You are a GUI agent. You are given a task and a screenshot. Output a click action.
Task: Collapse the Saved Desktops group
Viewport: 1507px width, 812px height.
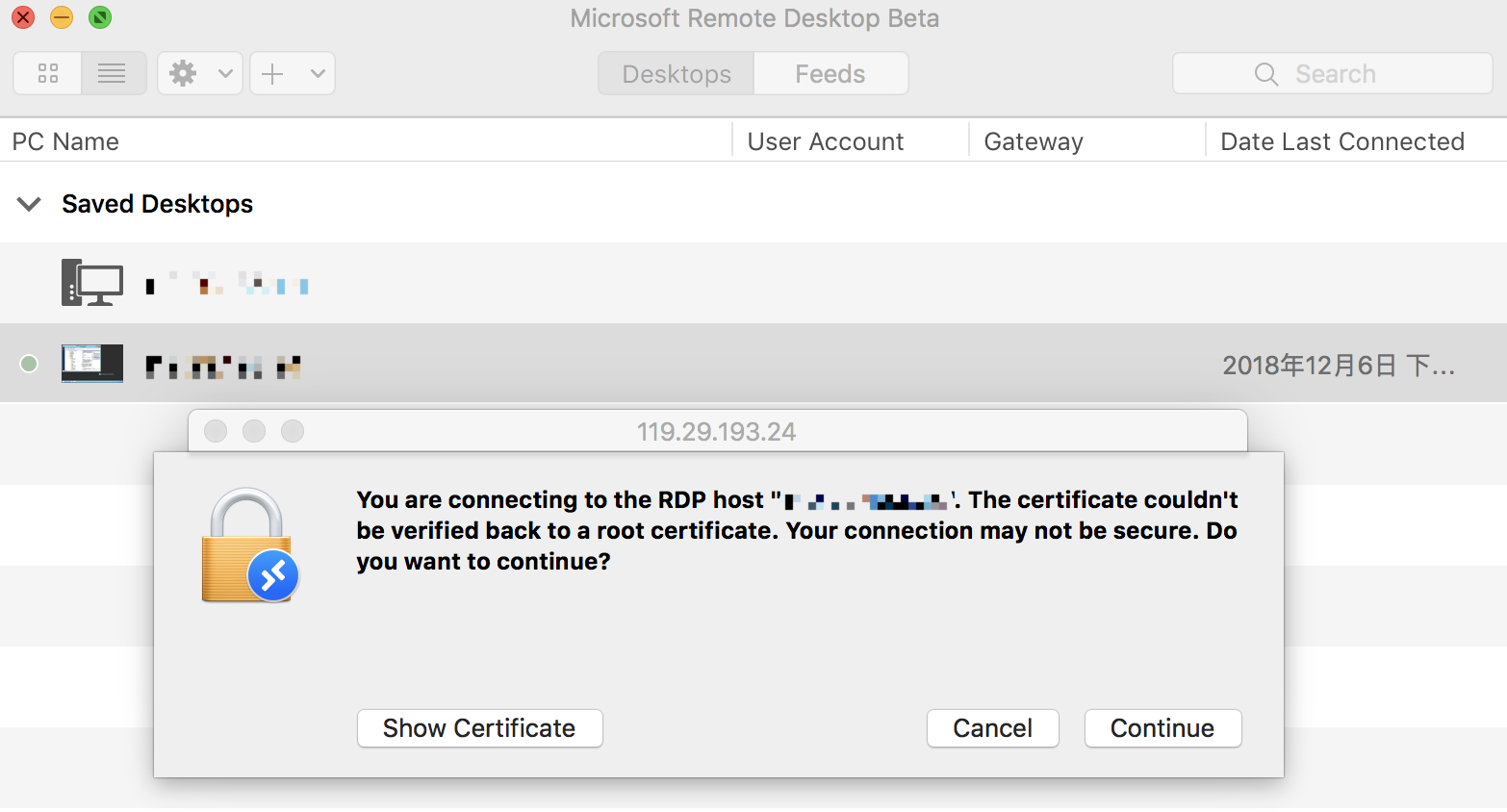pos(30,204)
